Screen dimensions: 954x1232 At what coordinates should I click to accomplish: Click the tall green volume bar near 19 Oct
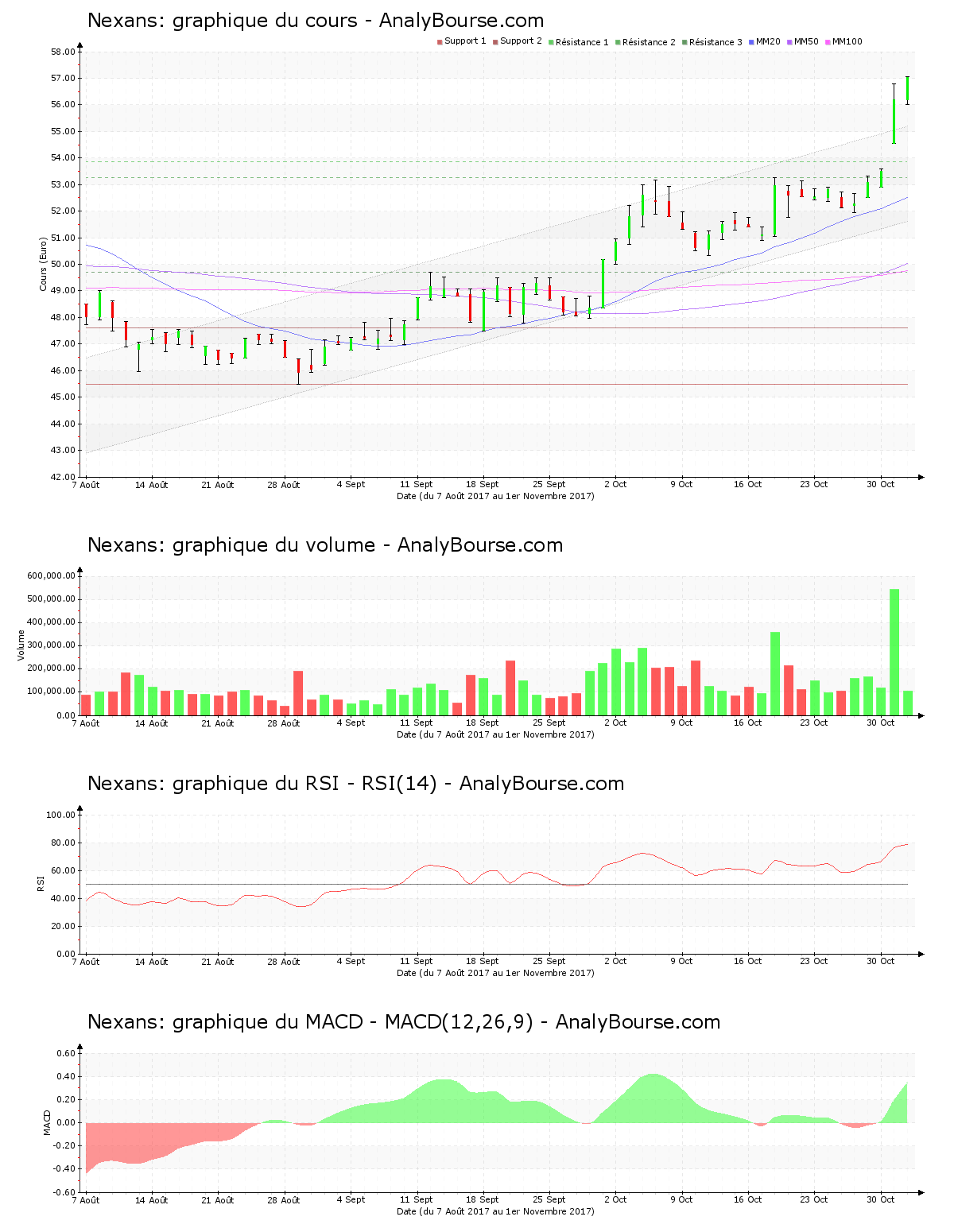775,673
